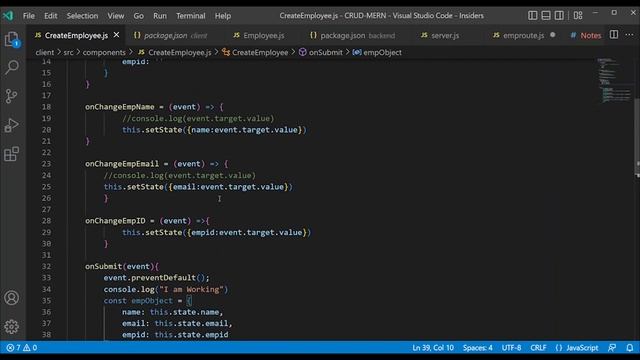This screenshot has width=640, height=360.
Task: Change encoding via UTF-8 indicator
Action: pyautogui.click(x=511, y=348)
